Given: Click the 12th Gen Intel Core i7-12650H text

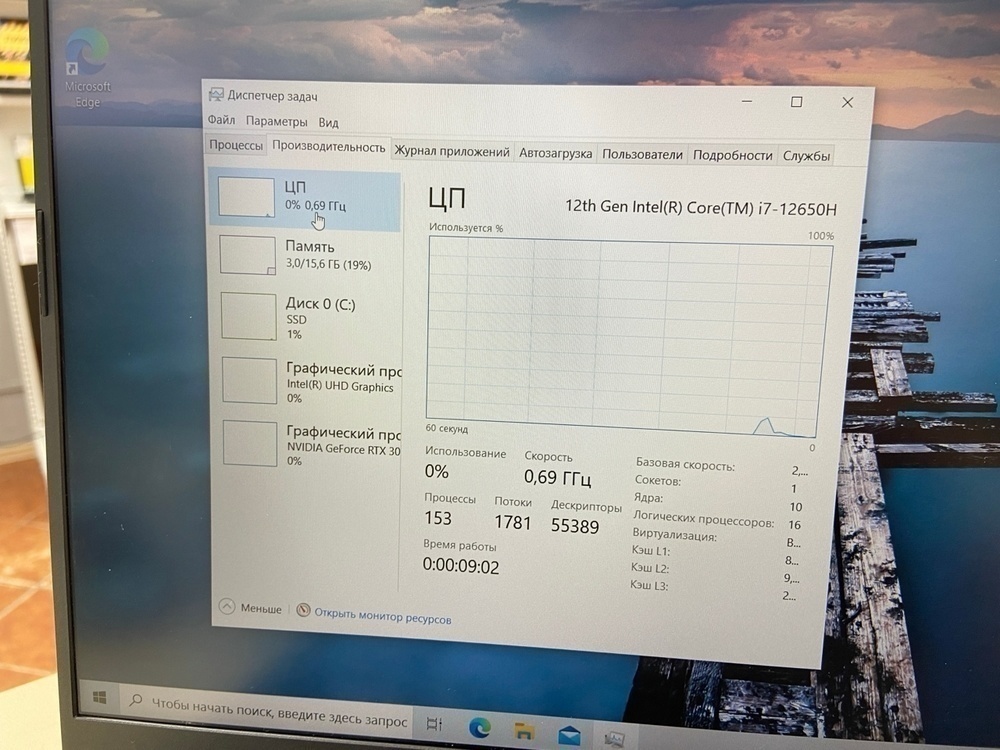Looking at the screenshot, I should click(701, 207).
